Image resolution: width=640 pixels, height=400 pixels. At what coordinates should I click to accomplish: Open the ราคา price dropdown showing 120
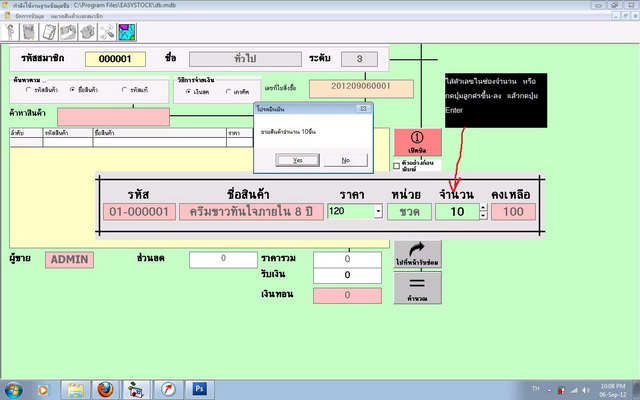(378, 212)
